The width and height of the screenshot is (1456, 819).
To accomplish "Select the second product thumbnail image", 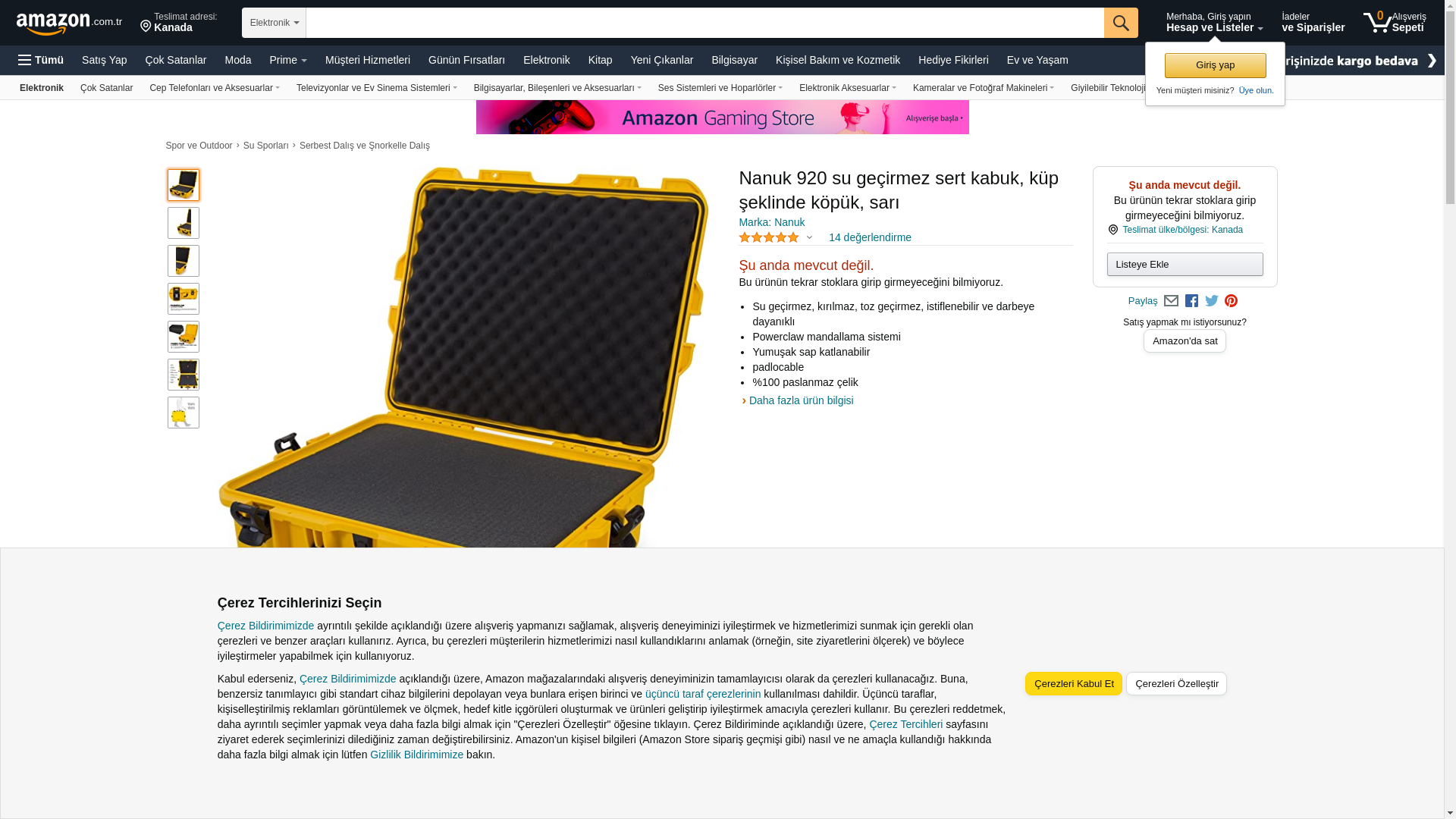I will click(x=184, y=223).
